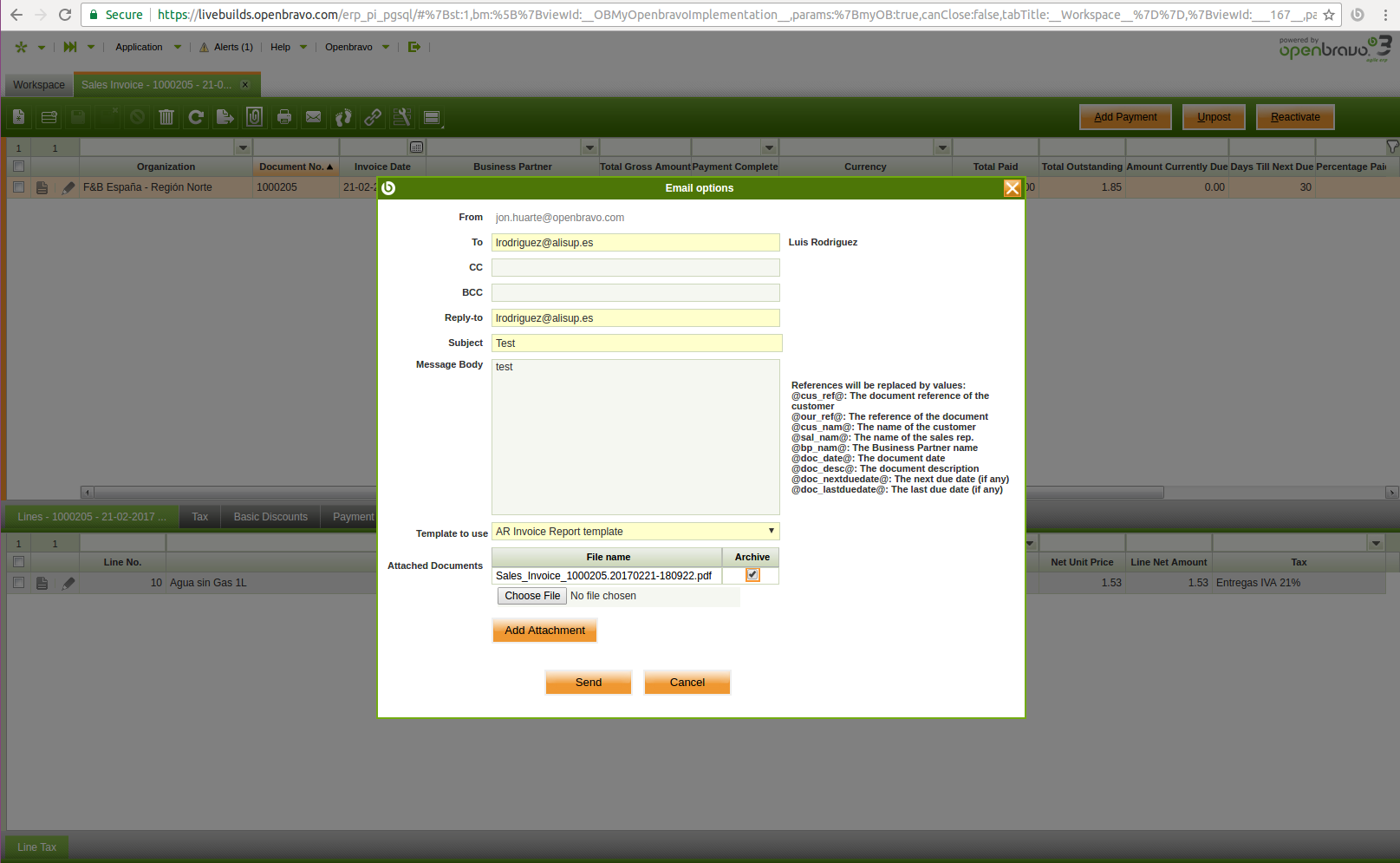Close the Email options dialog

pos(1012,188)
